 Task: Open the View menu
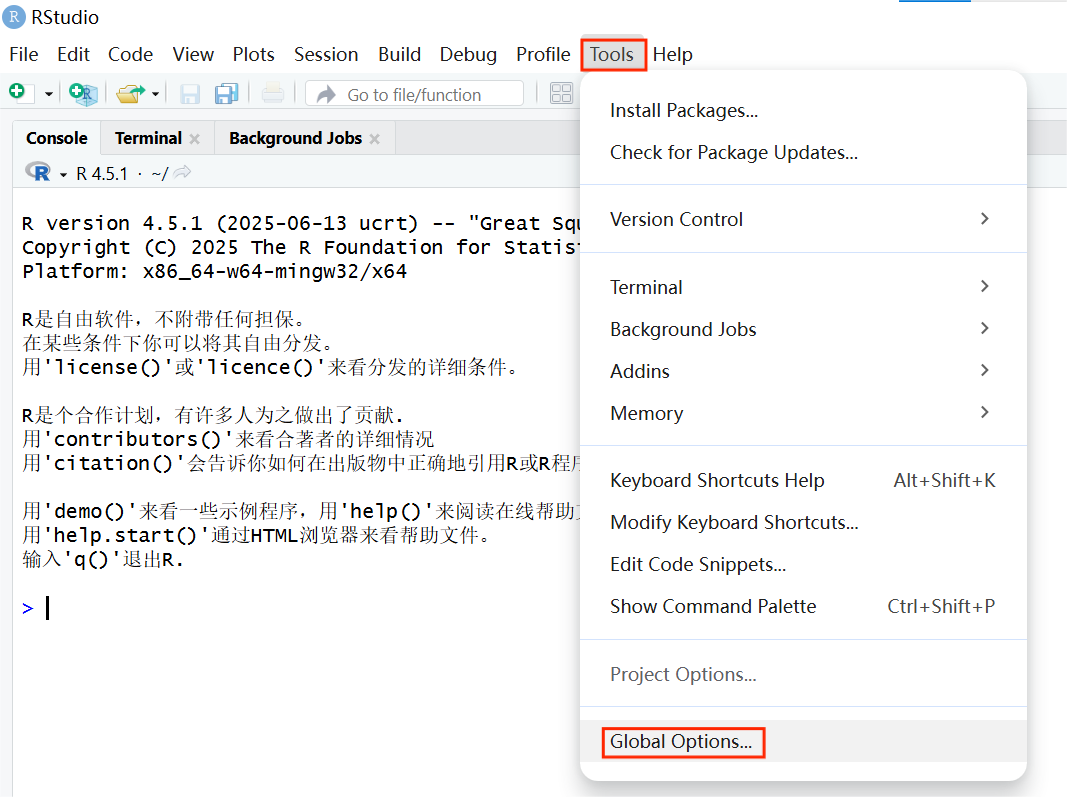193,54
